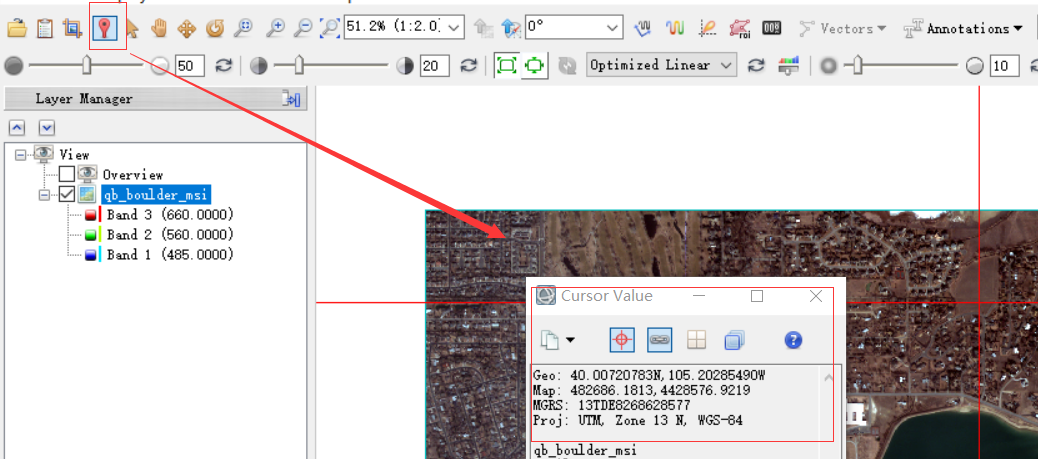
Task: Collapse the Layer Manager panel icon
Action: coord(291,99)
